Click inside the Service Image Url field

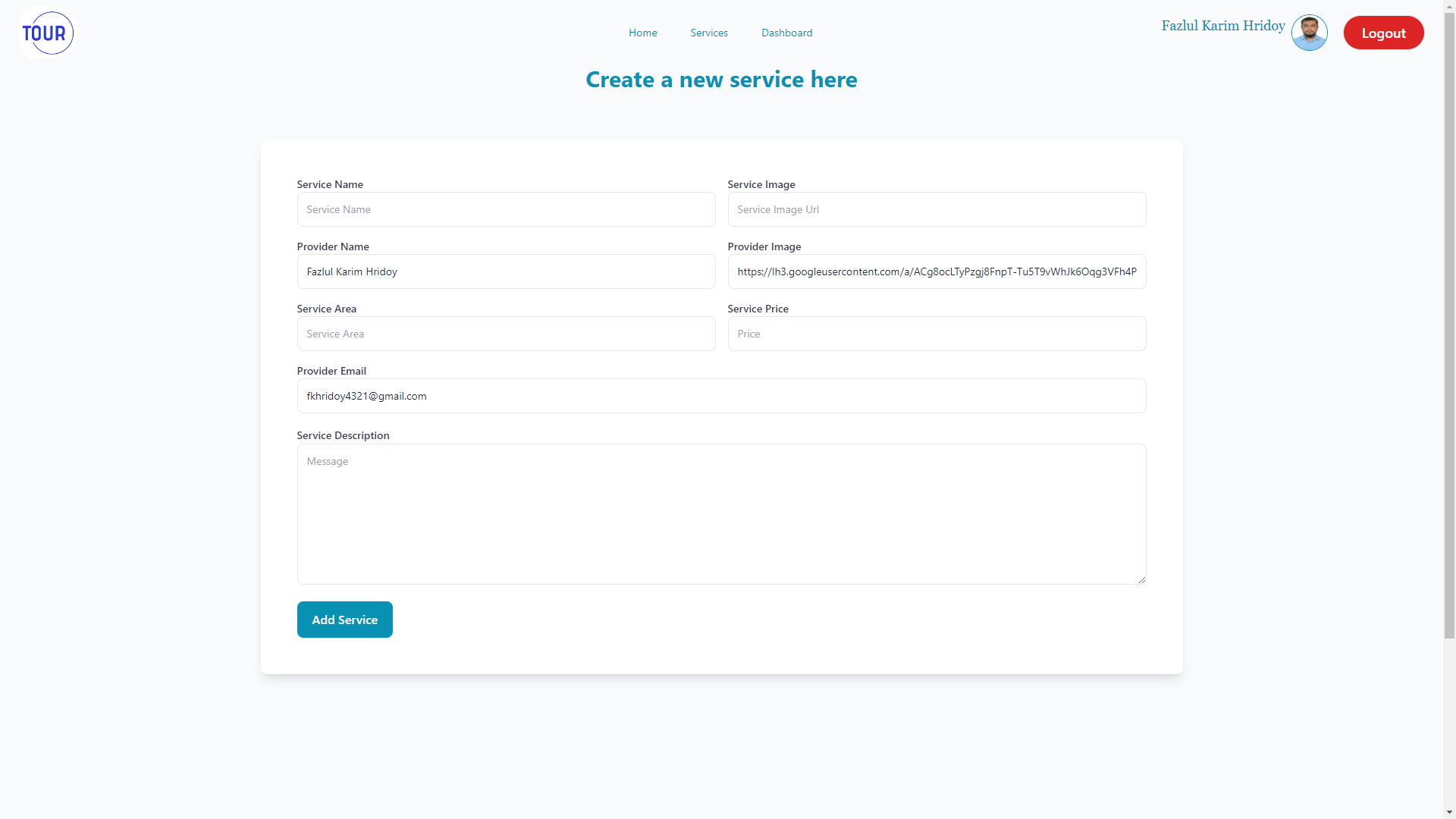click(937, 209)
